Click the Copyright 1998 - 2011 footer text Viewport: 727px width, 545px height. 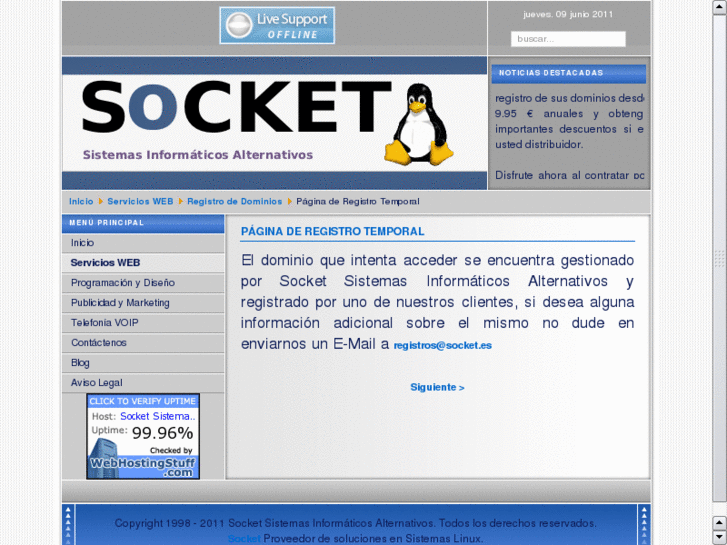tap(355, 523)
